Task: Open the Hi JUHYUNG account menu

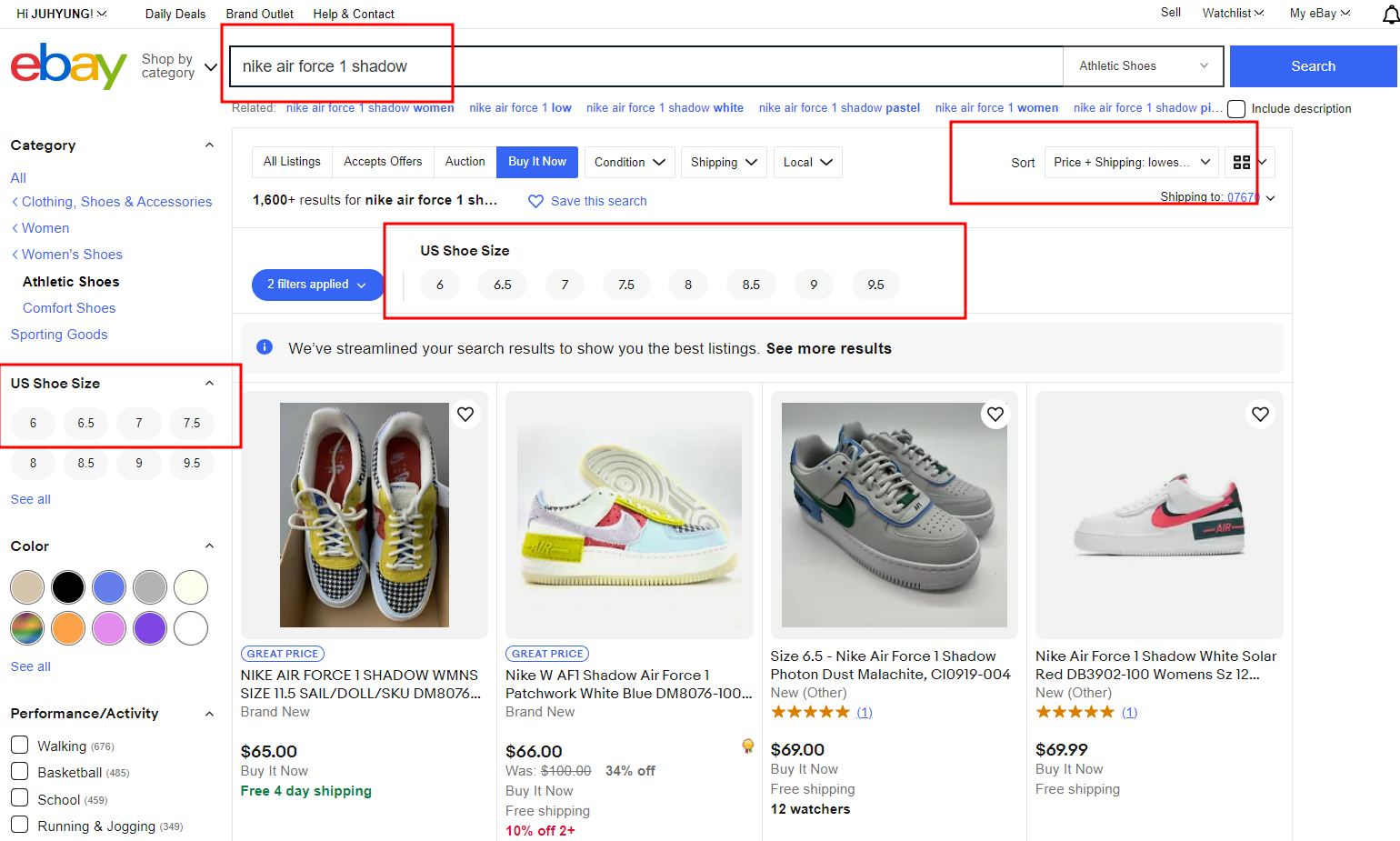Action: 62,14
